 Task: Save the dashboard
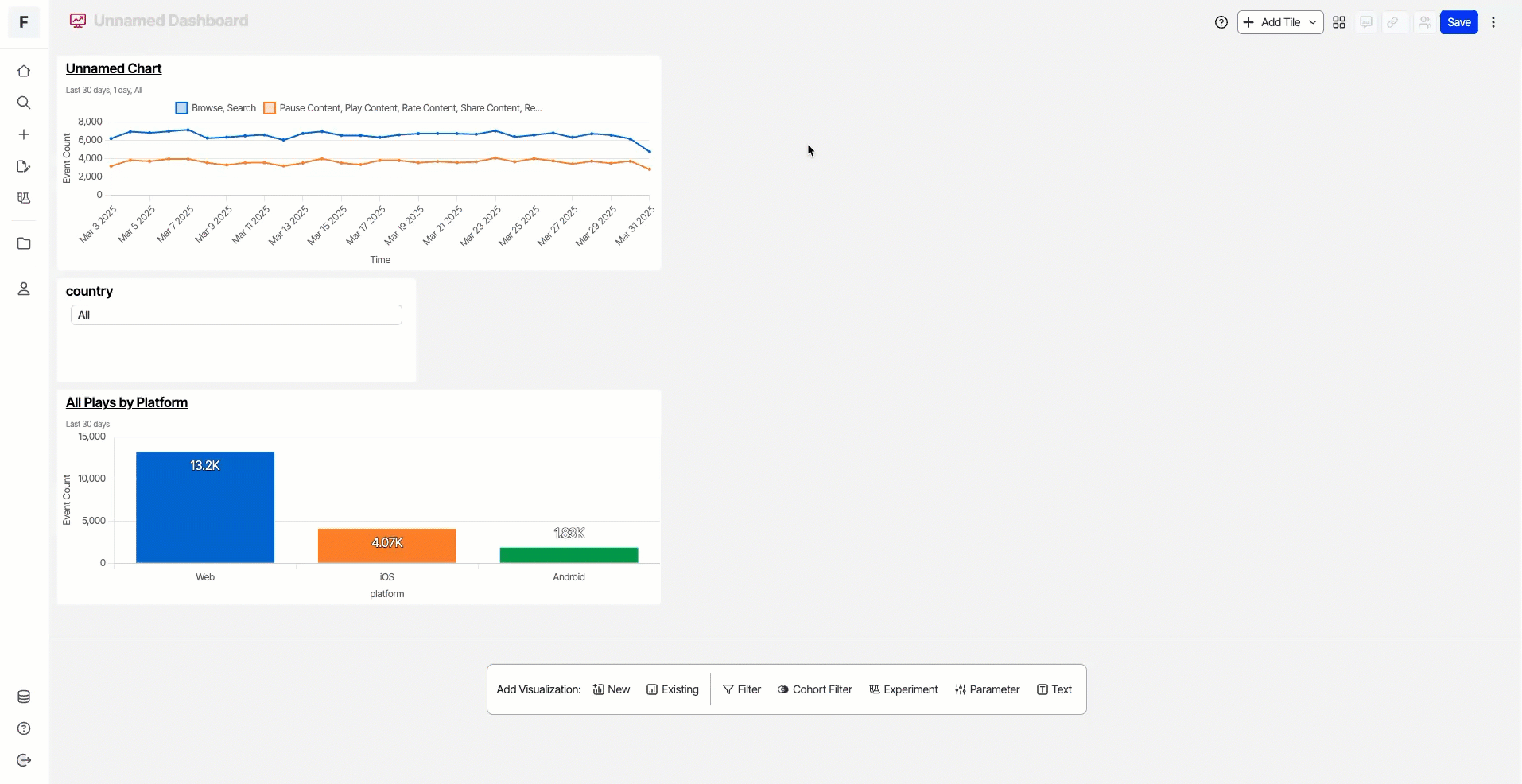1458,22
